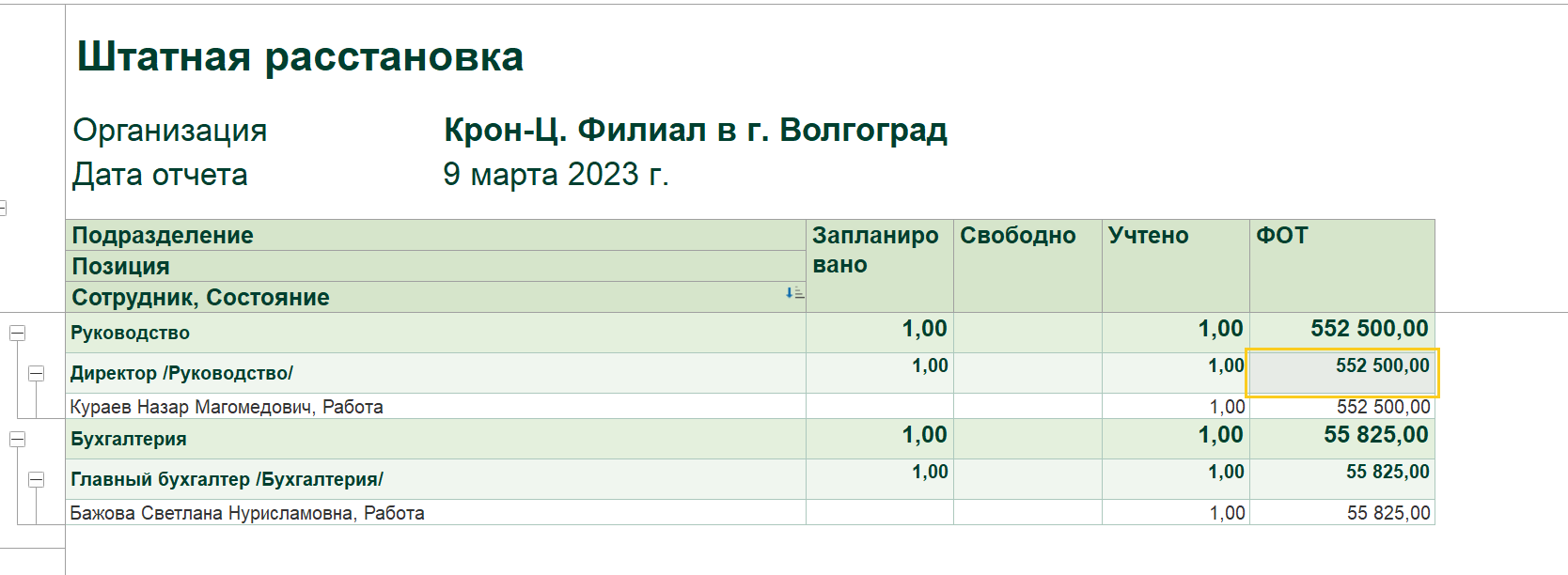Select the highlighted ФОТ cell in the Директор row
This screenshot has width=1568, height=575.
pyautogui.click(x=1341, y=373)
